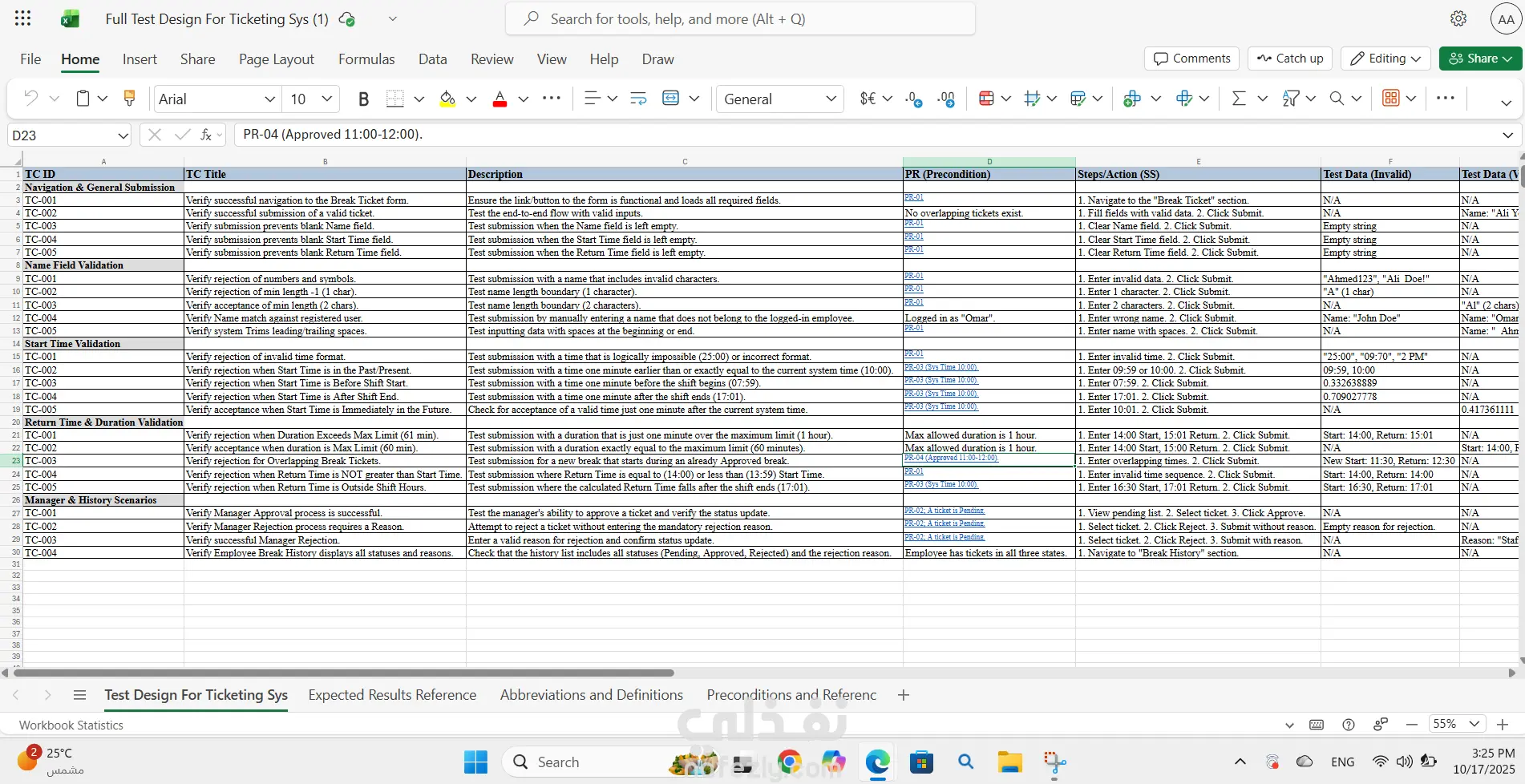Click the text alignment icon
Screen dimensions: 1525x784
coord(592,99)
